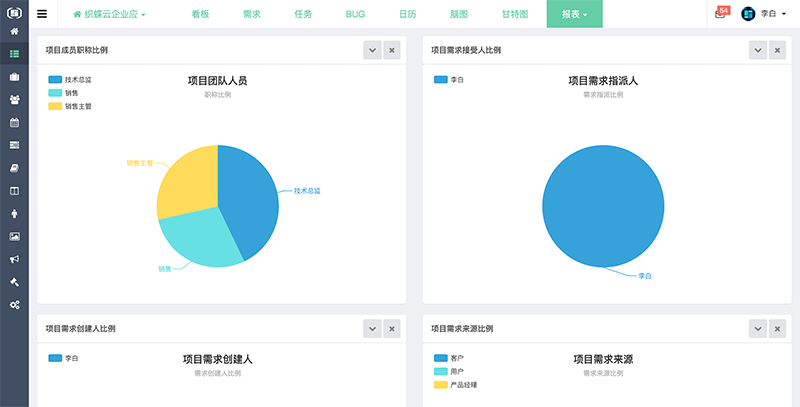Viewport: 800px width, 407px height.
Task: Click the 项目需求创建人 chart title
Action: point(218,359)
